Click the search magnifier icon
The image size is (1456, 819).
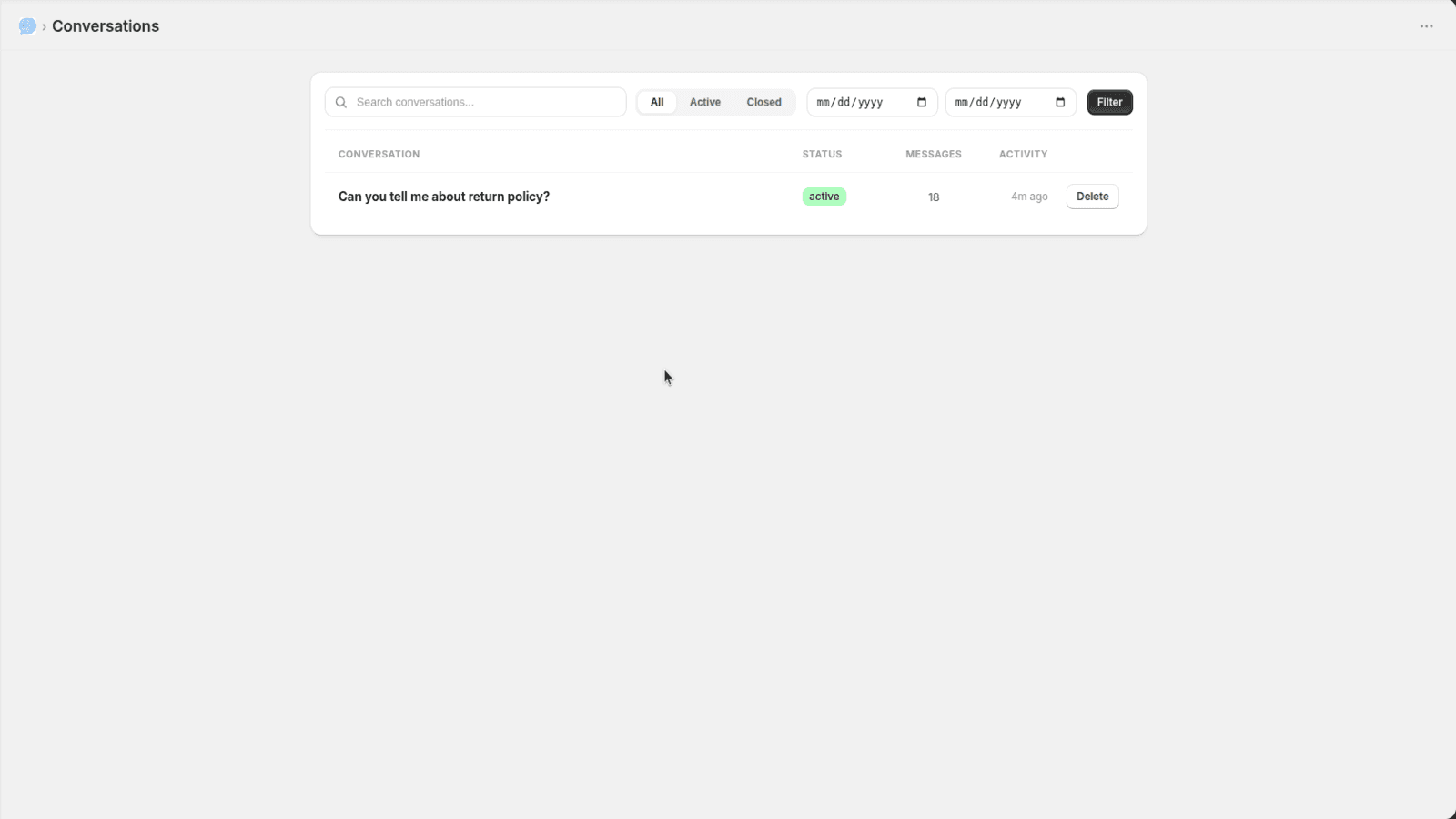pos(341,103)
